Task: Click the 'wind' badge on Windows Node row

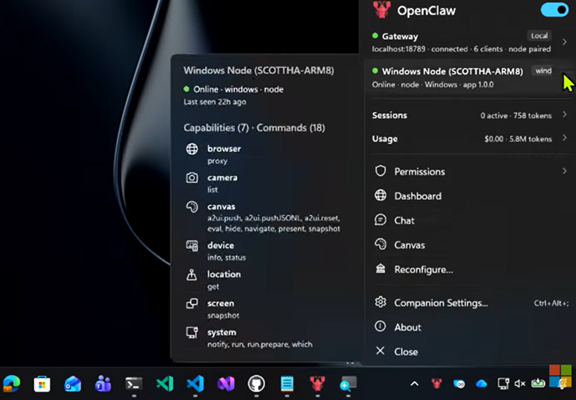Action: tap(543, 71)
